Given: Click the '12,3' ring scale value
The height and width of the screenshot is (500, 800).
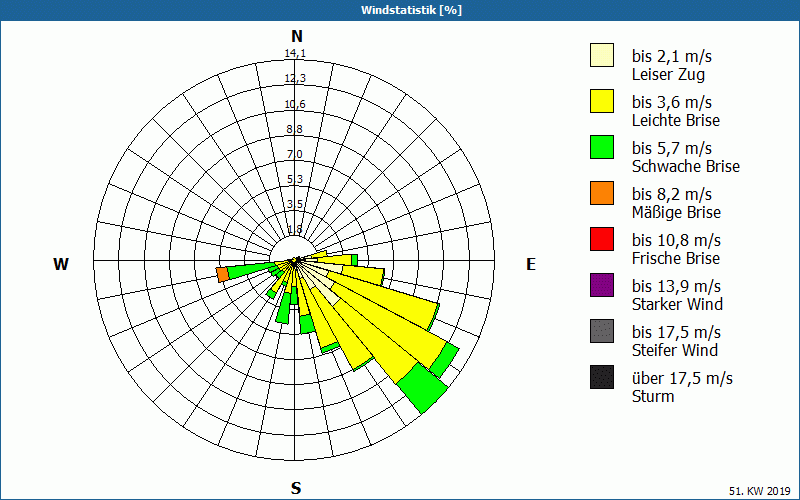Looking at the screenshot, I should tap(295, 79).
